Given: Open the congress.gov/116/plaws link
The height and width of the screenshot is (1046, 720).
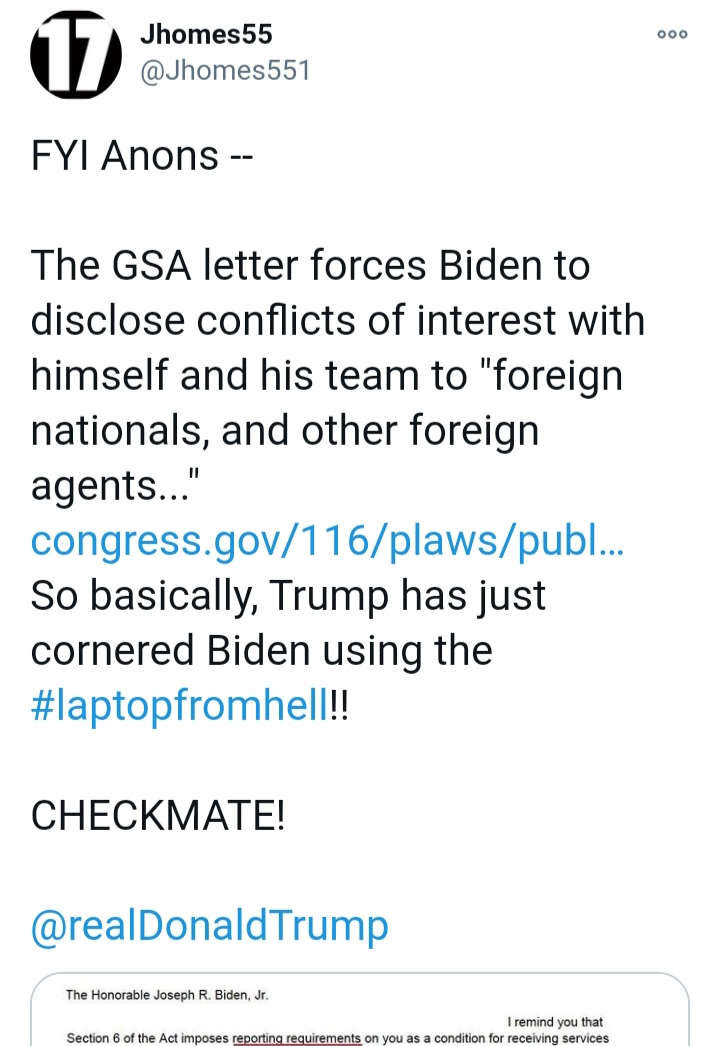Looking at the screenshot, I should [327, 540].
